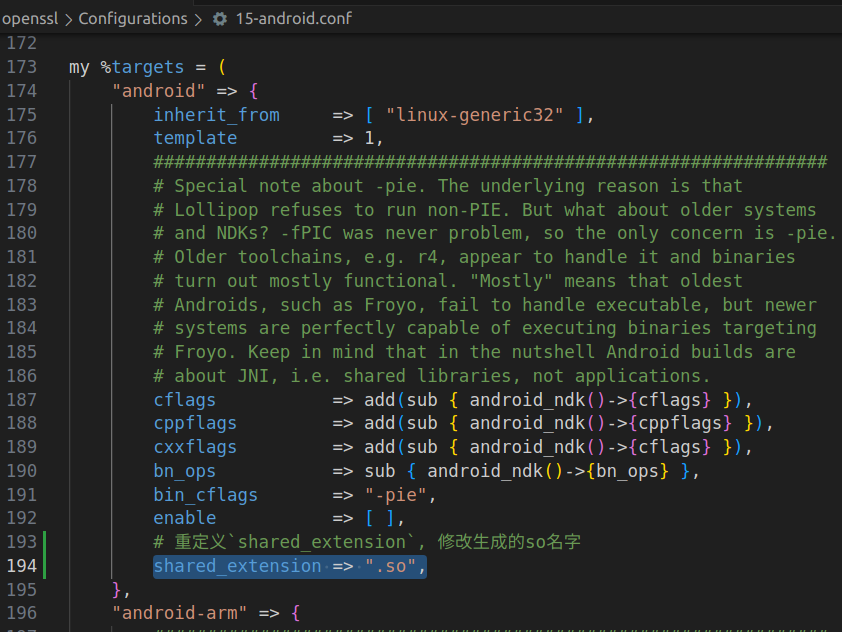Click the highlighted shared_extension key
842x632 pixels.
(x=237, y=566)
